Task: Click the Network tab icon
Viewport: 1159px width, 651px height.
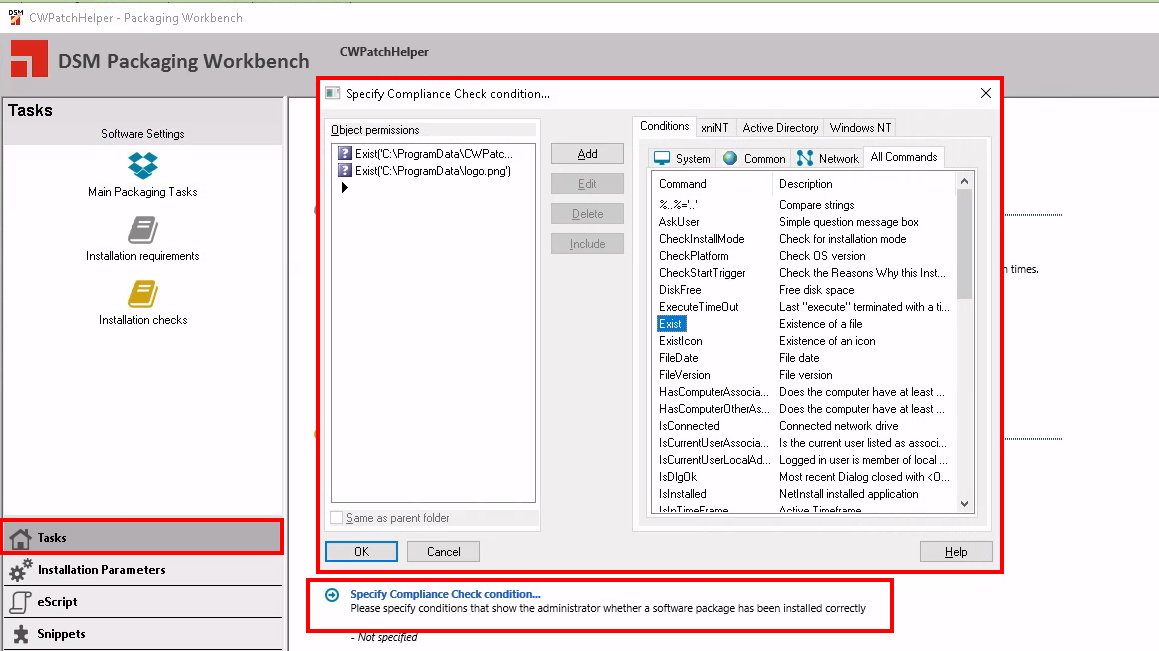Action: pyautogui.click(x=805, y=158)
